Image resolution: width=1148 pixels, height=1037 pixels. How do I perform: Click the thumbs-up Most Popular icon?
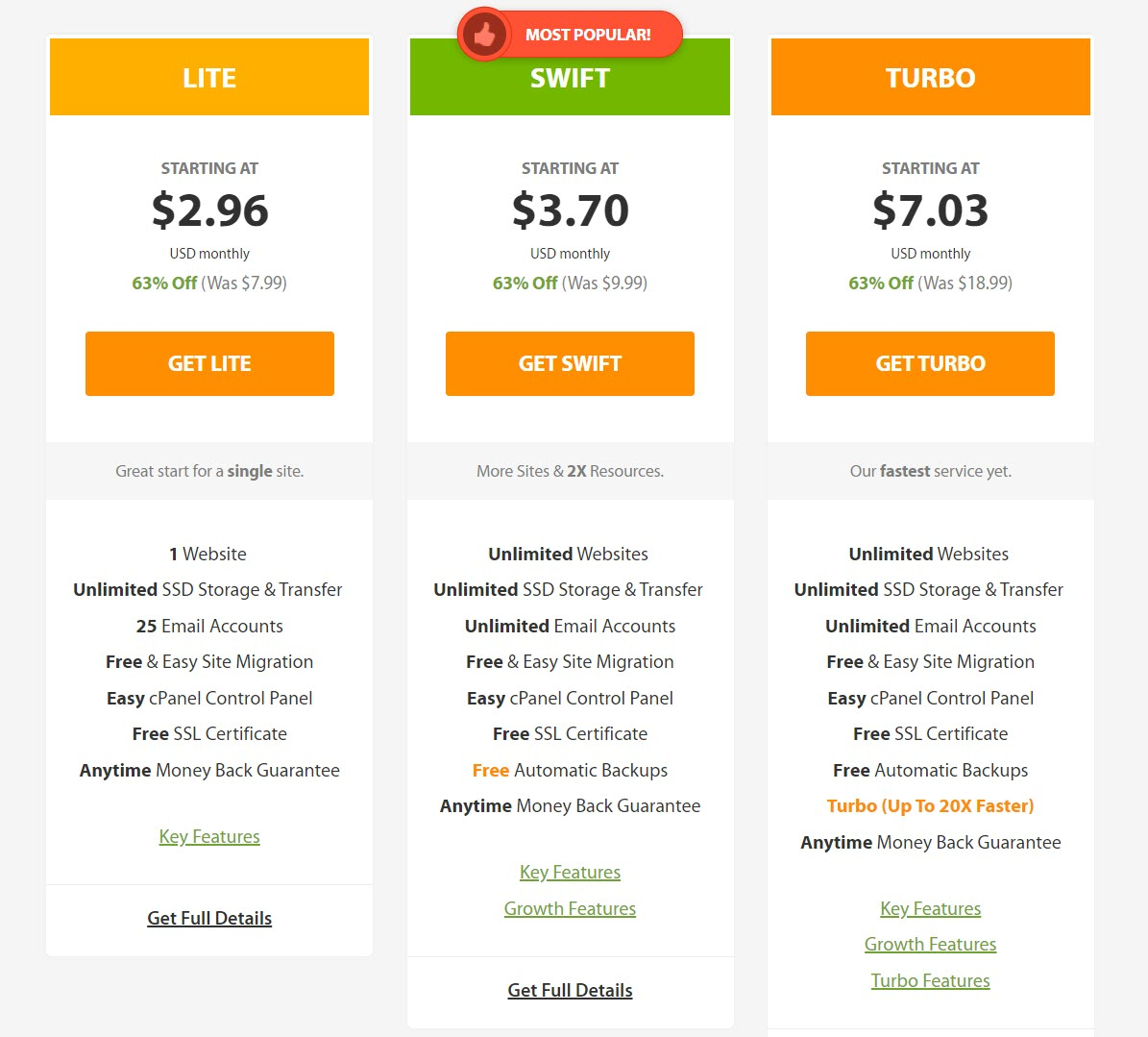(484, 35)
